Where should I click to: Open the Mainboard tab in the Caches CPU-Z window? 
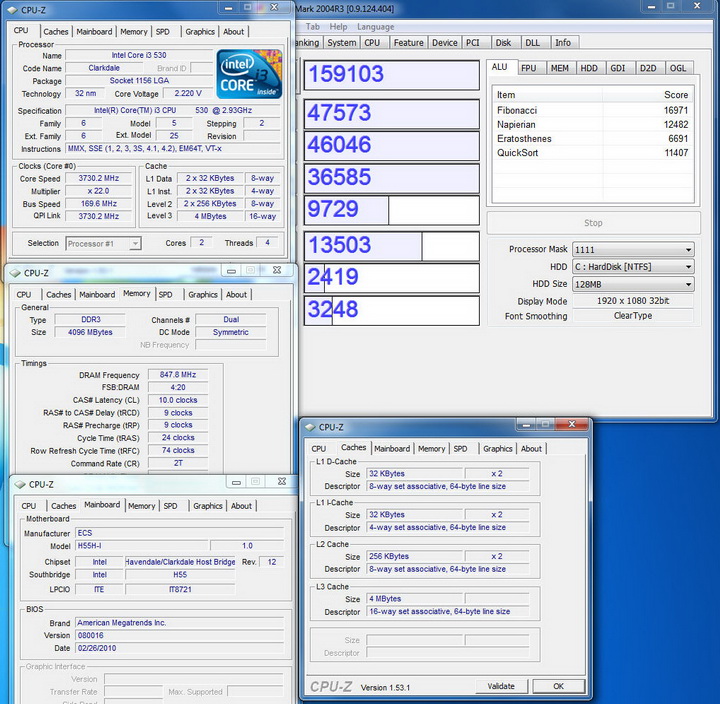click(392, 449)
